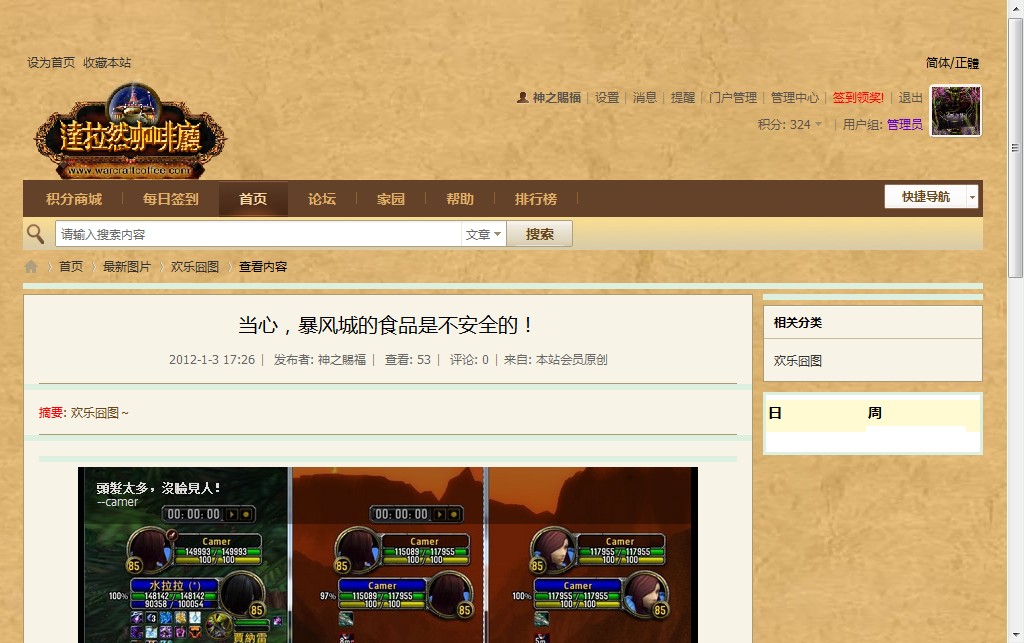Switch language via 简体/正體 link
The height and width of the screenshot is (643, 1024).
point(953,63)
